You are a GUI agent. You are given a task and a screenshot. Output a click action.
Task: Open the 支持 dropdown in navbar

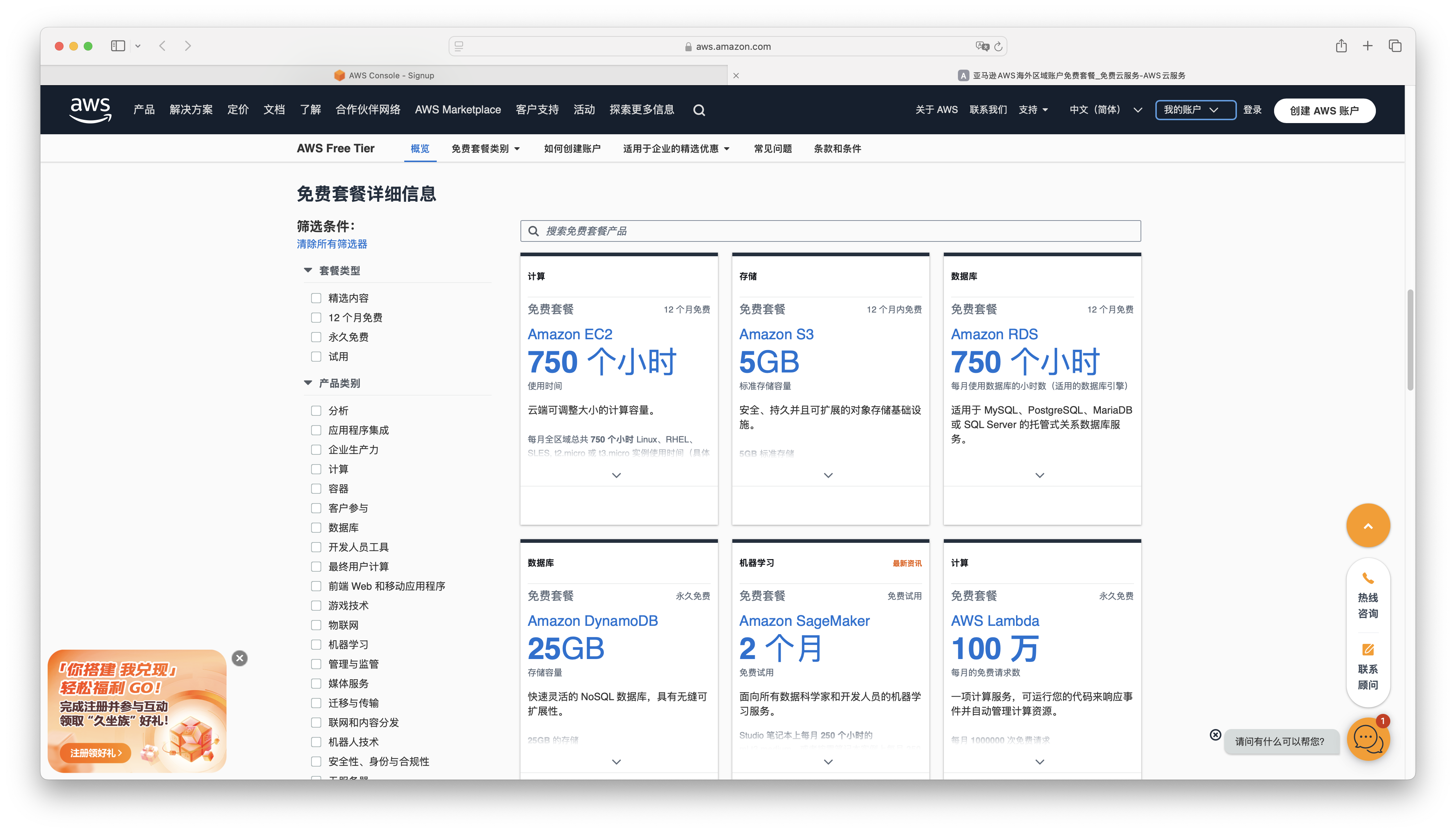1033,110
